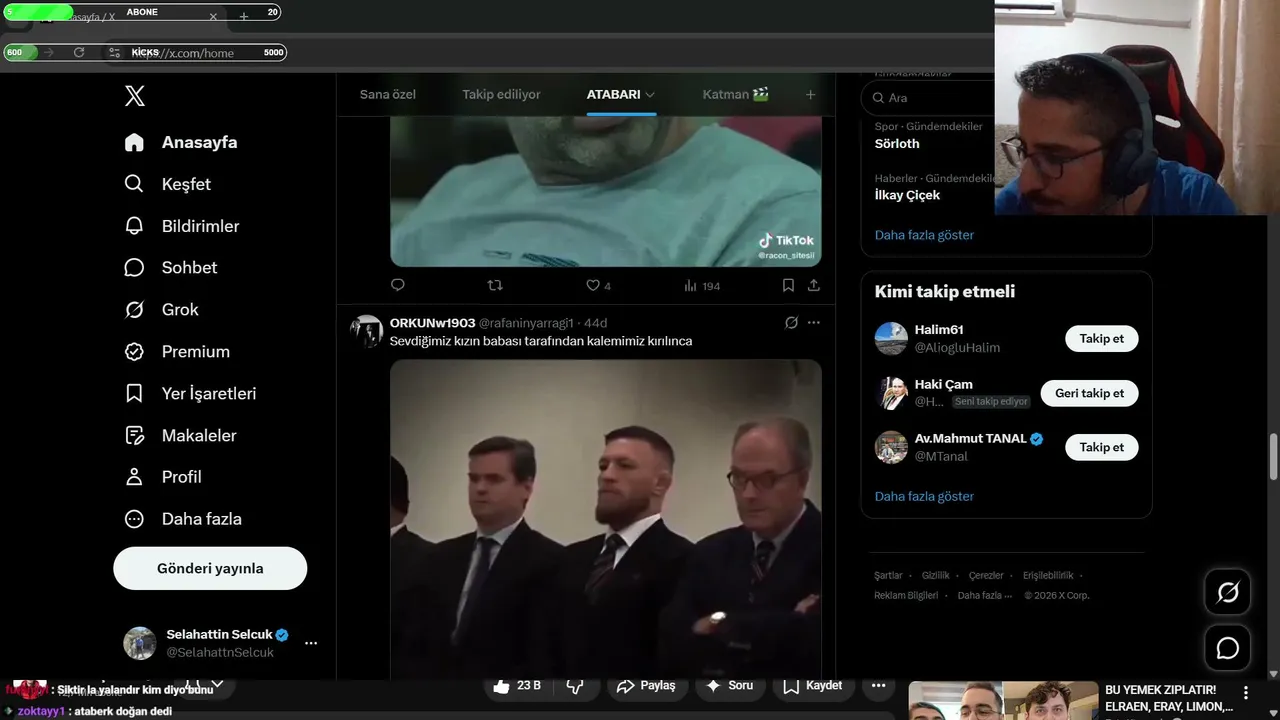Open the floating messages button
Viewport: 1280px width, 720px height.
(x=1228, y=648)
